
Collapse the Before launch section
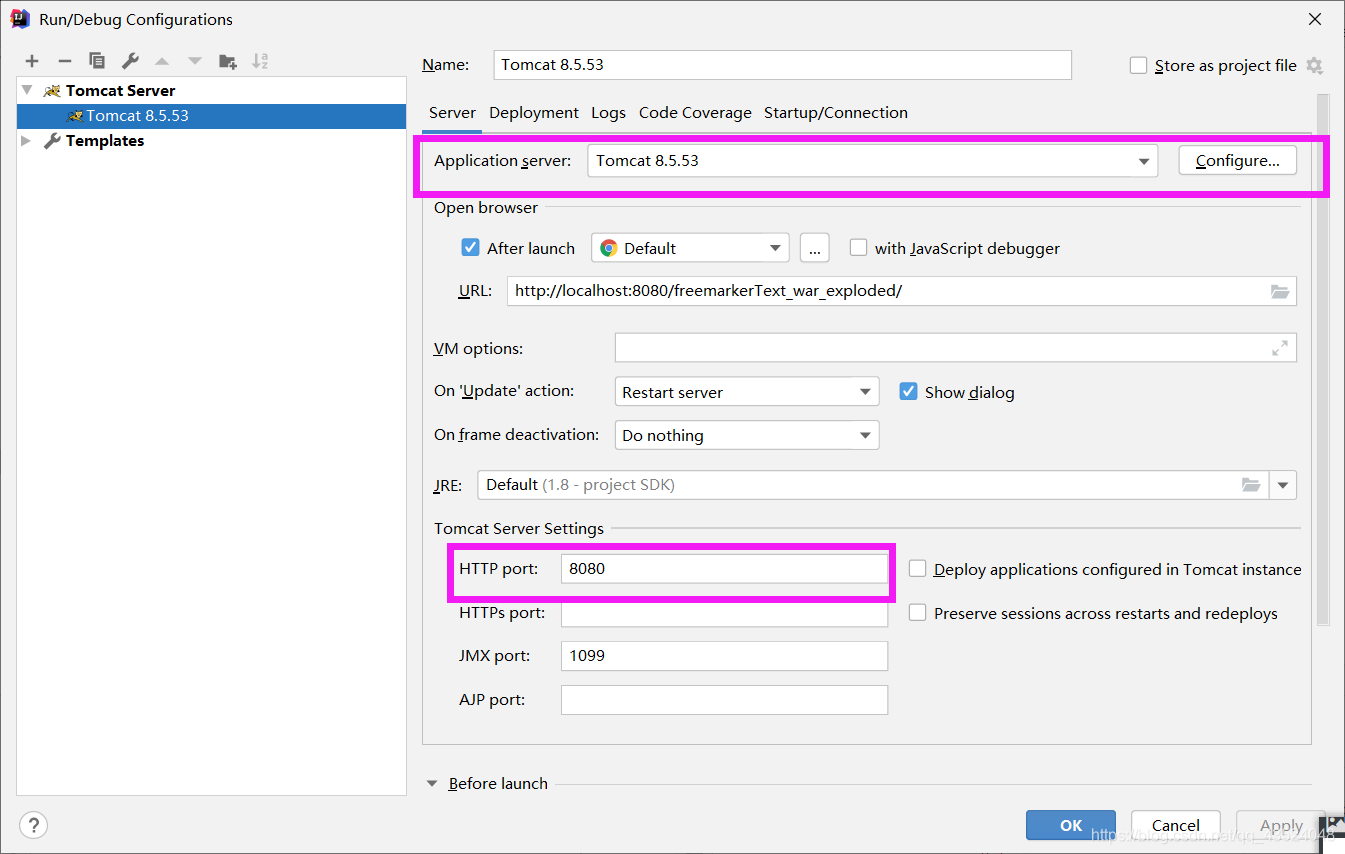tap(432, 784)
